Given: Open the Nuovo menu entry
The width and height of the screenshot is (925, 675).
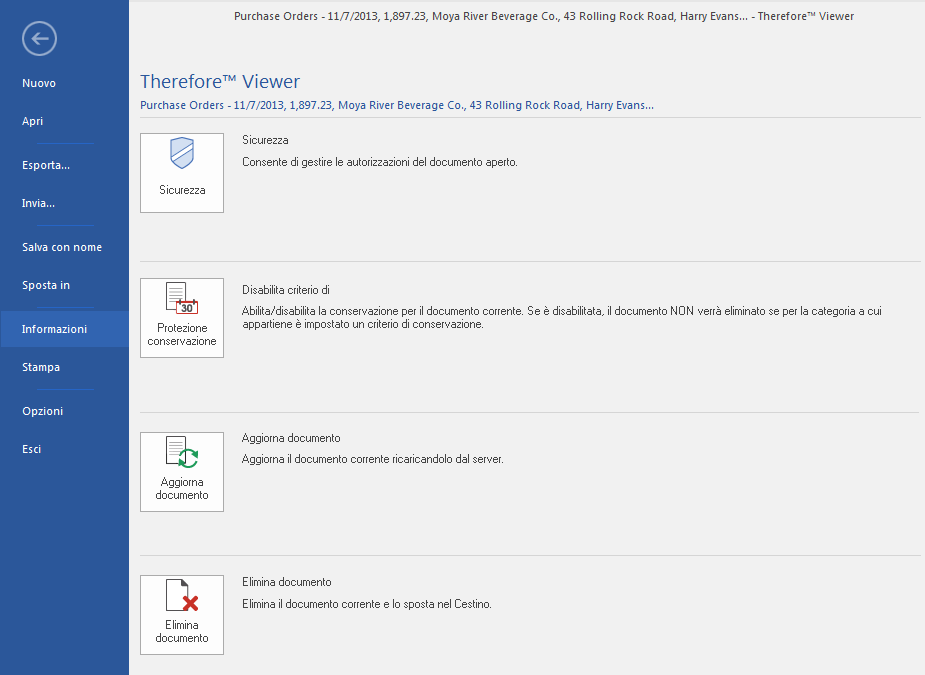Looking at the screenshot, I should point(38,83).
